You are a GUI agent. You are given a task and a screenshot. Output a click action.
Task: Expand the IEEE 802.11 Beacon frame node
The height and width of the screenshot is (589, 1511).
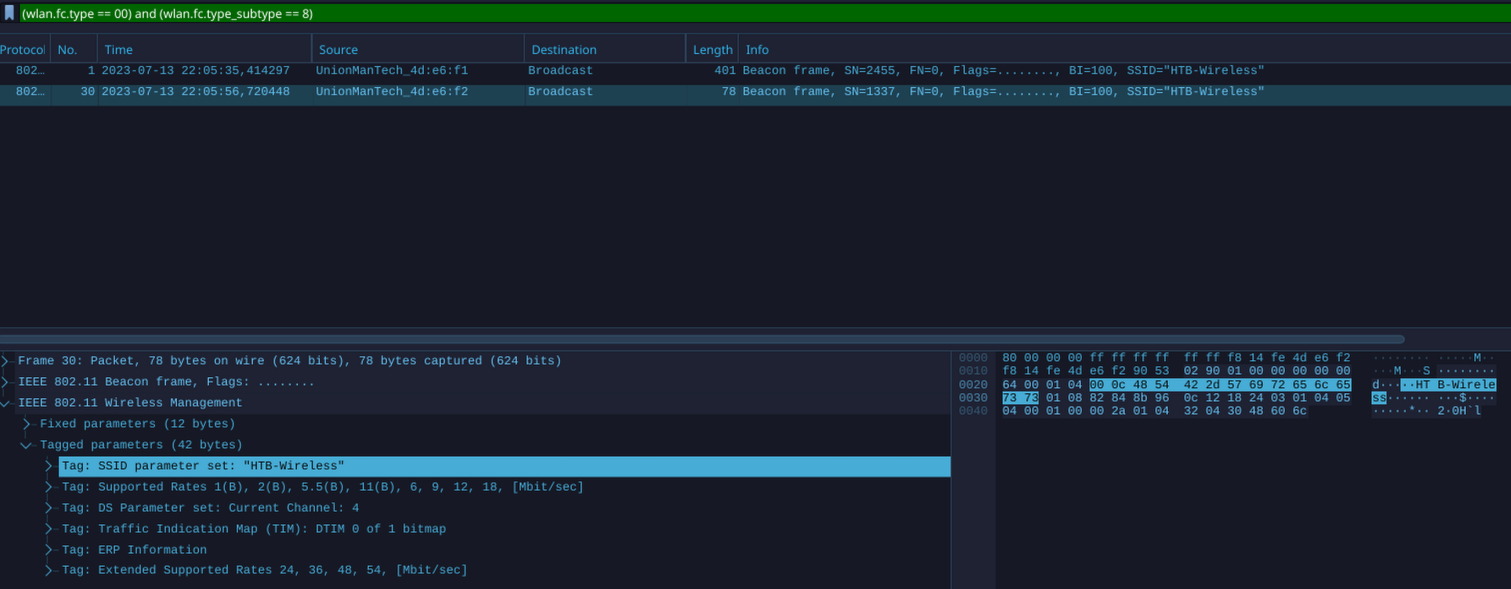tap(7, 381)
